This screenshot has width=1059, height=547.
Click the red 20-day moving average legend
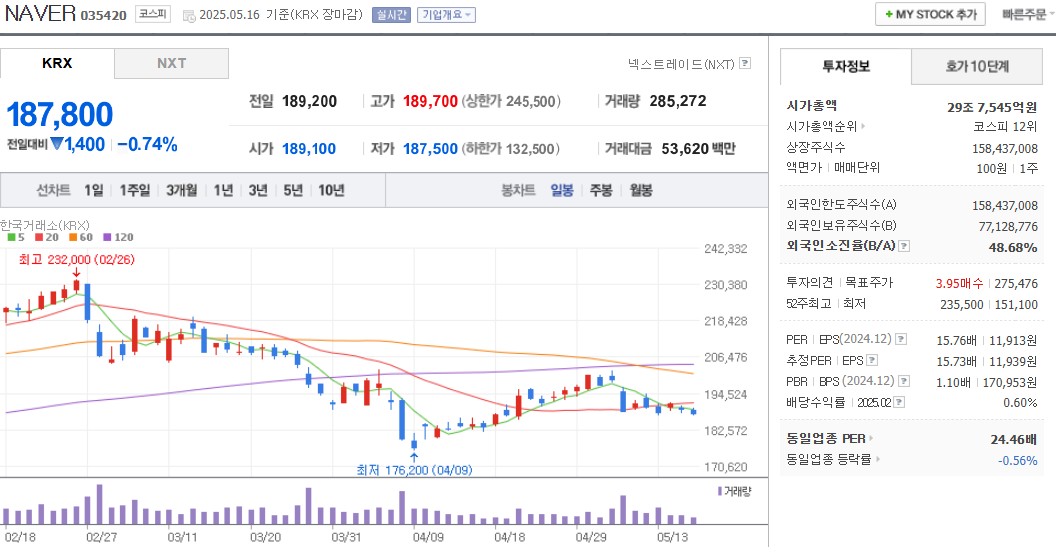pyautogui.click(x=47, y=237)
